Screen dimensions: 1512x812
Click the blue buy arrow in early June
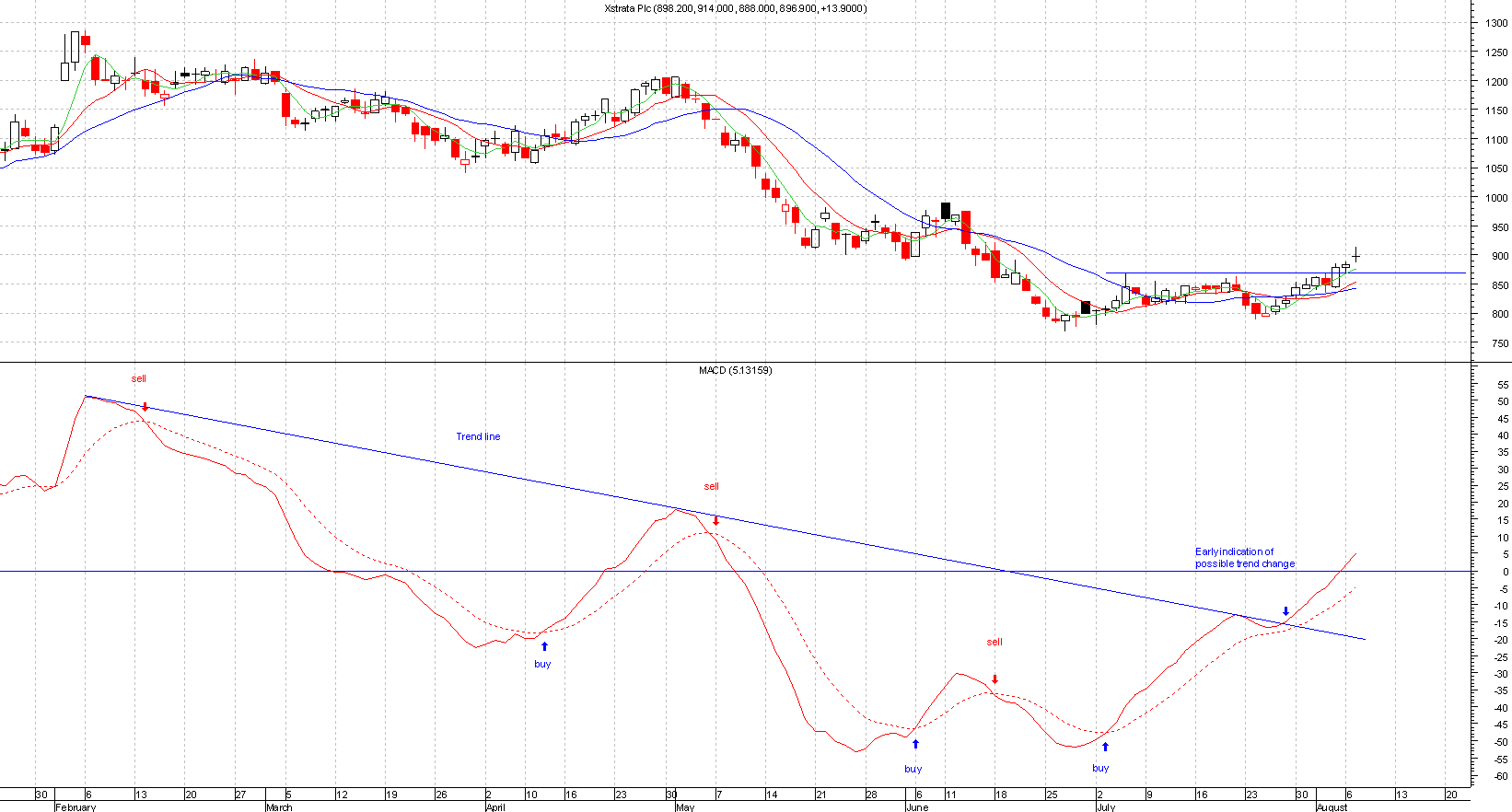click(x=915, y=744)
